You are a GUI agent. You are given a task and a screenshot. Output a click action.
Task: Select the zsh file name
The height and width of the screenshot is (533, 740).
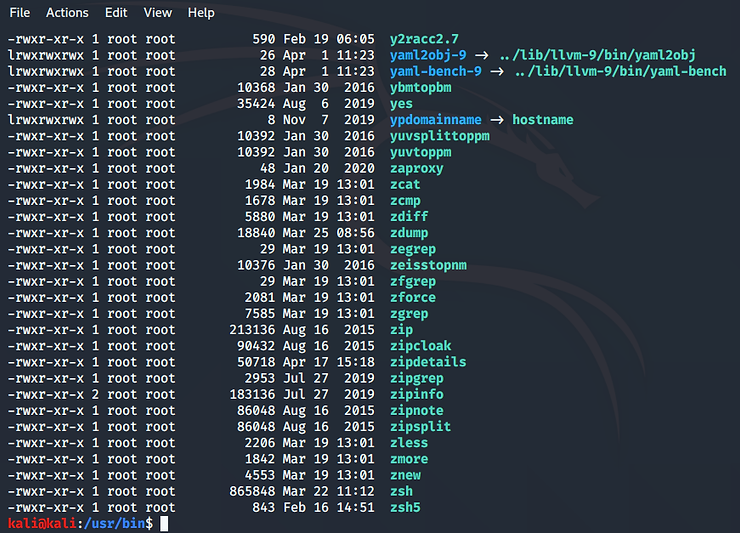coord(401,491)
